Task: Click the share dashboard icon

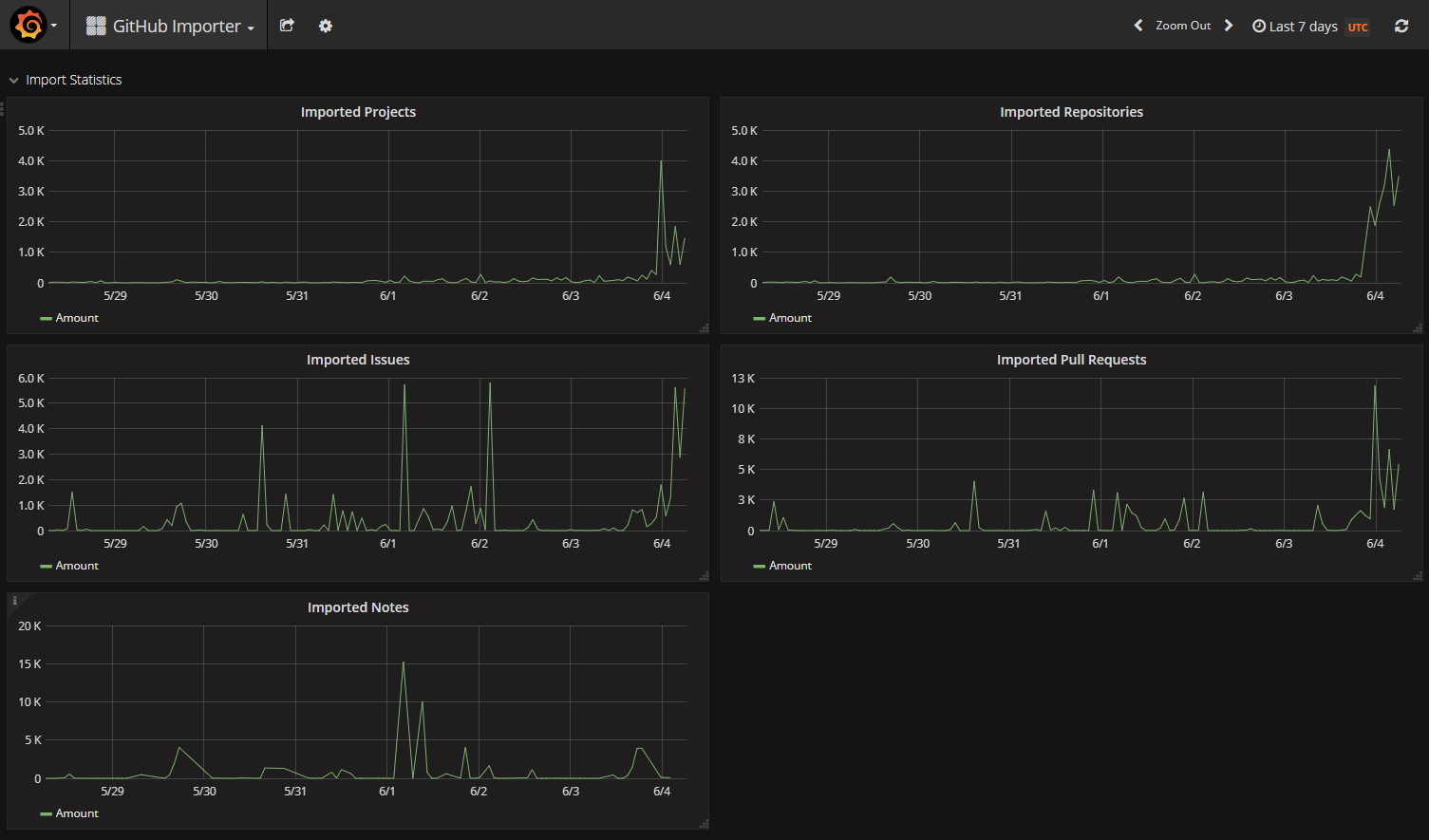Action: pos(287,26)
